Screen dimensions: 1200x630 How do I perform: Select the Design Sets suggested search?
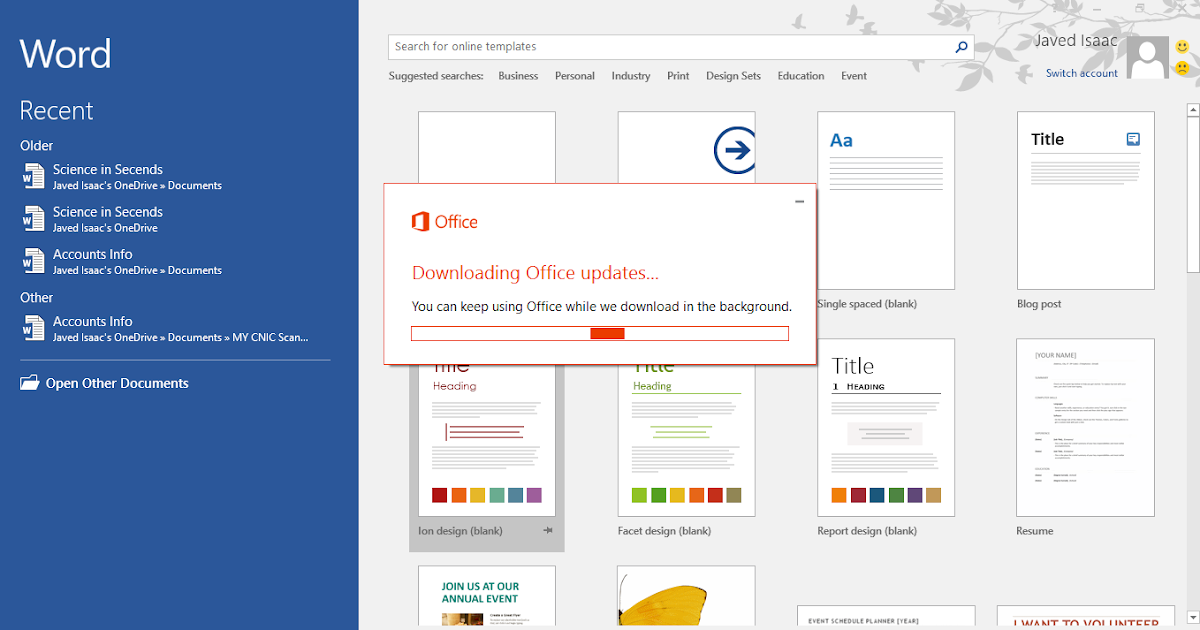pyautogui.click(x=733, y=76)
